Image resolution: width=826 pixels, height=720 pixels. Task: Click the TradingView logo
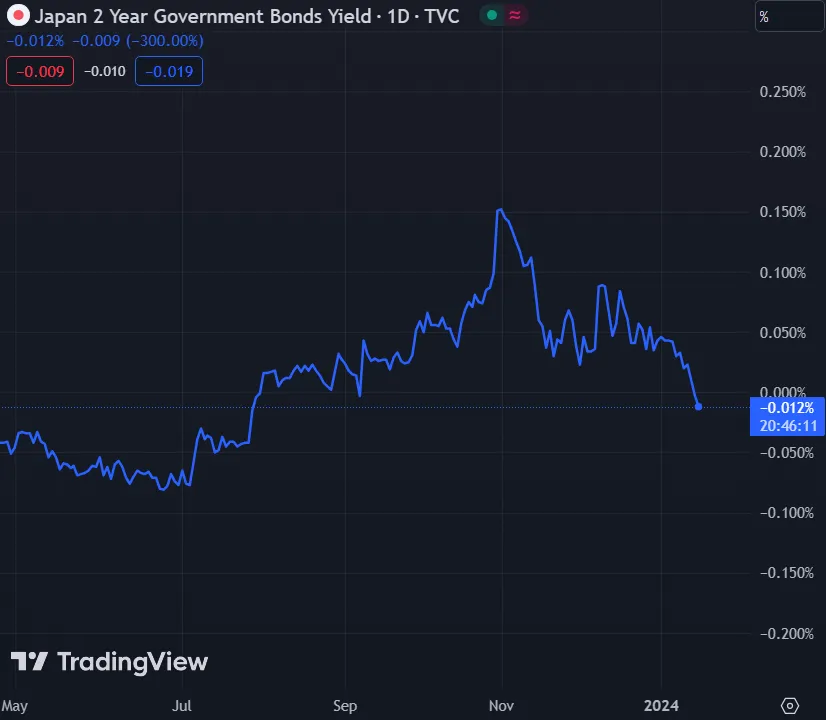click(x=109, y=662)
